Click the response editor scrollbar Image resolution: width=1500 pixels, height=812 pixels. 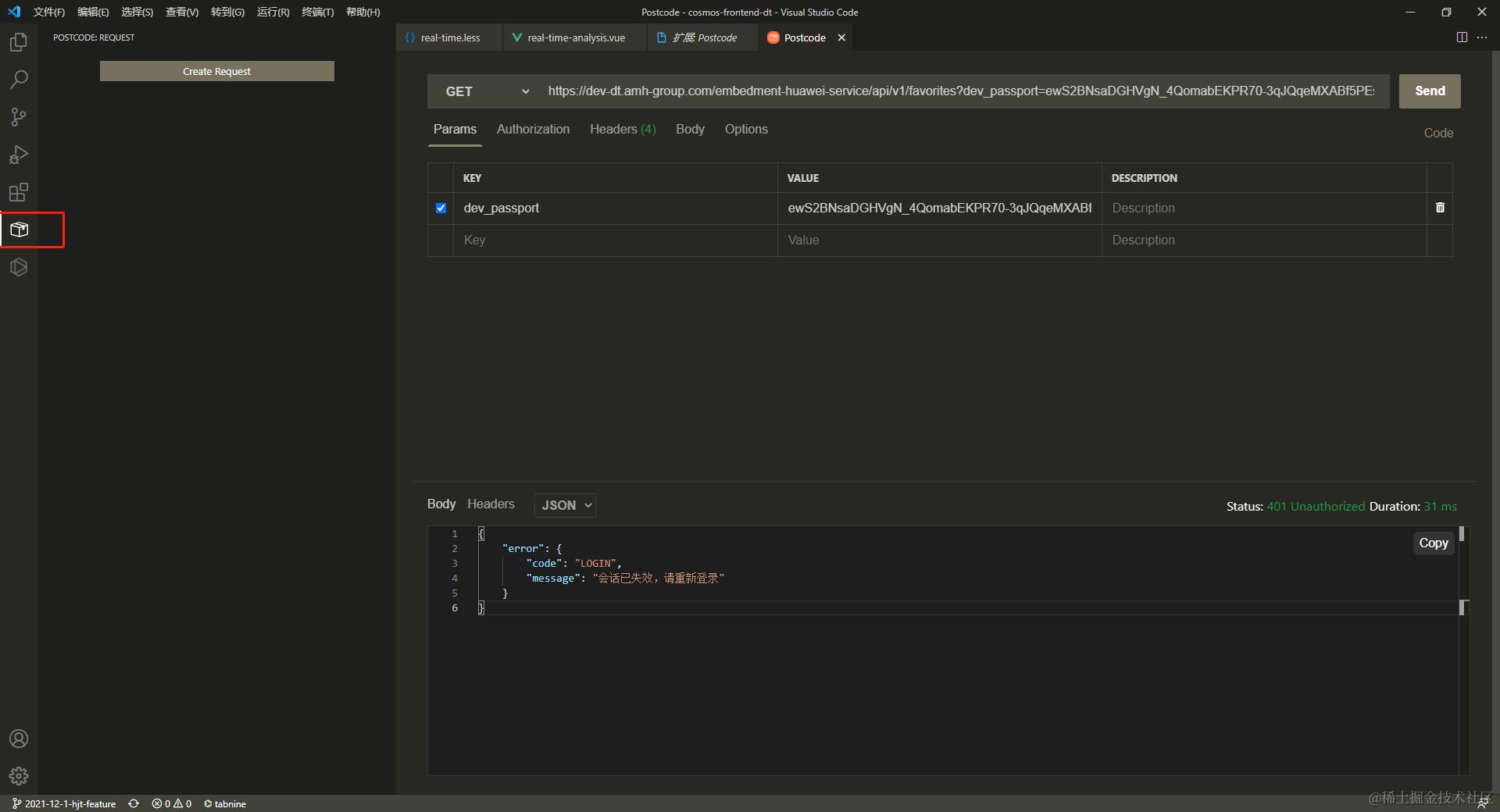click(x=1463, y=650)
